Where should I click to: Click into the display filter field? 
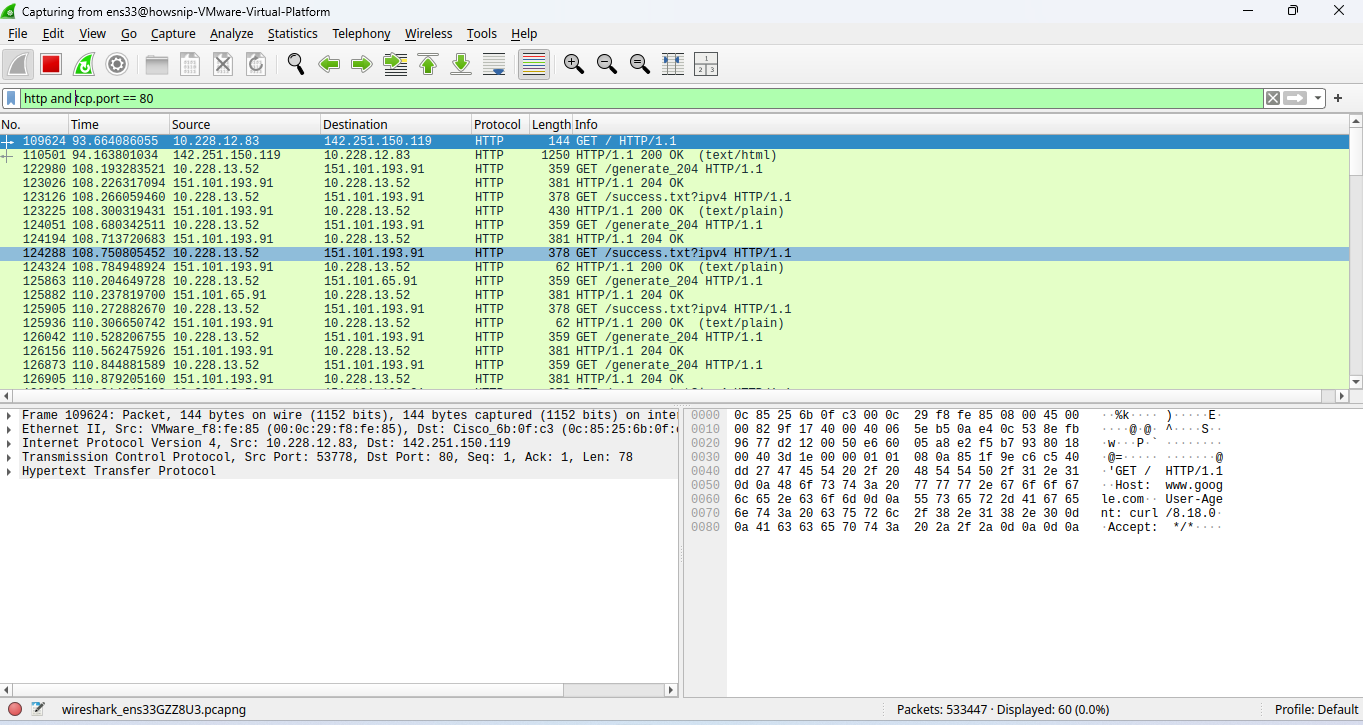640,99
